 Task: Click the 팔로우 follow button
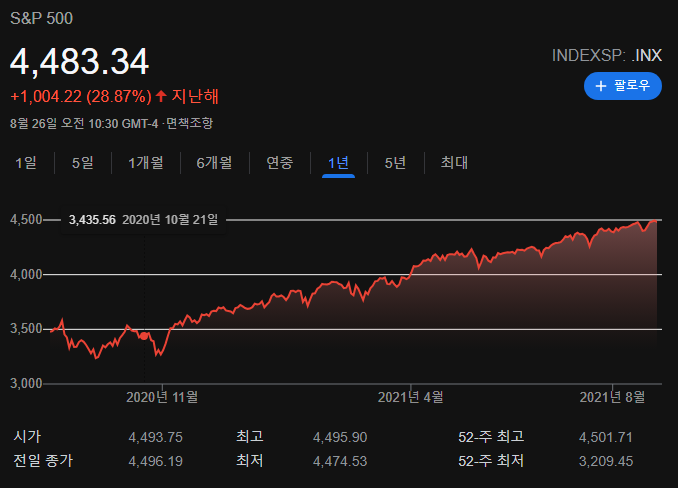pos(623,86)
